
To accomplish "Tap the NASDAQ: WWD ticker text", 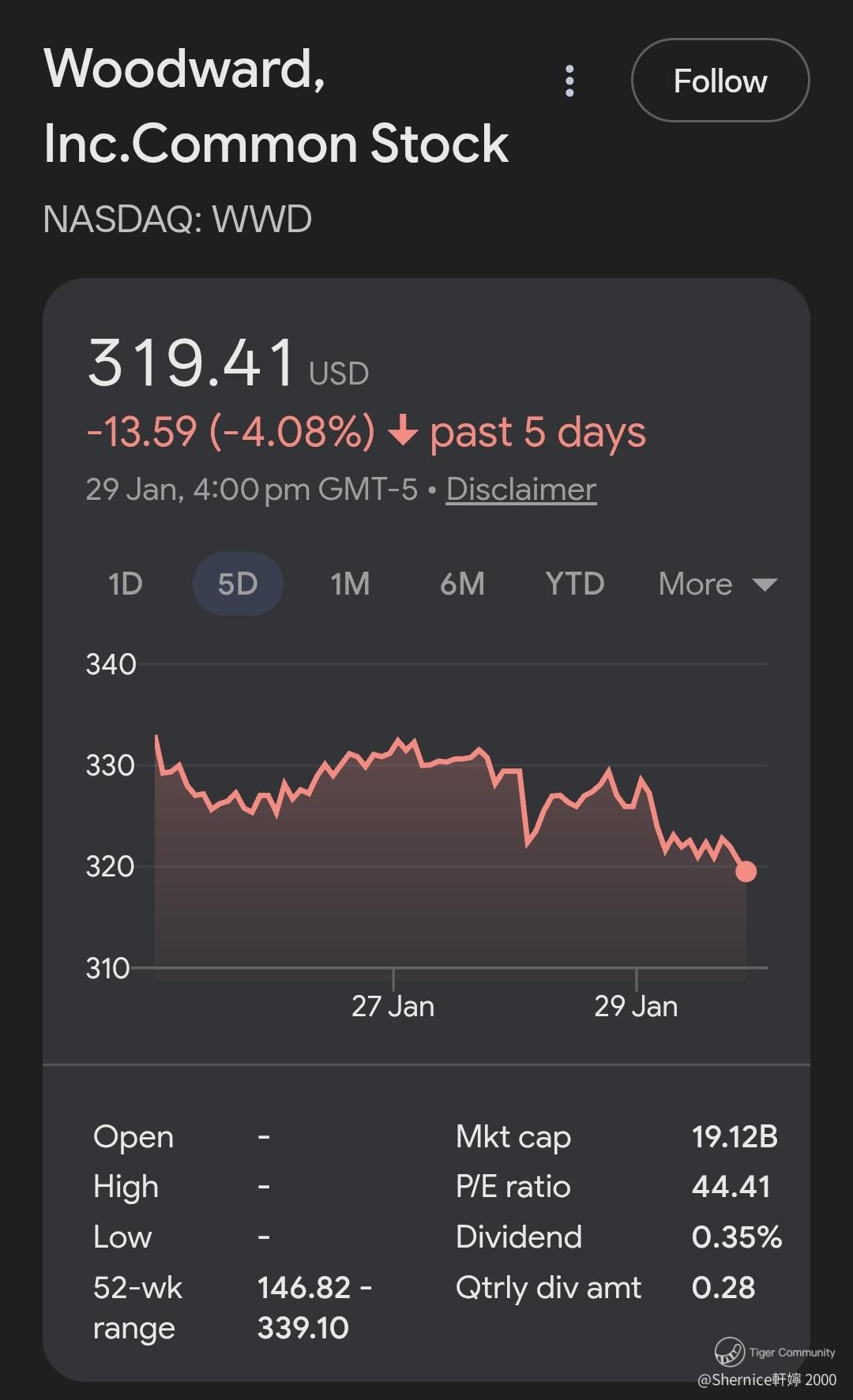I will click(178, 220).
